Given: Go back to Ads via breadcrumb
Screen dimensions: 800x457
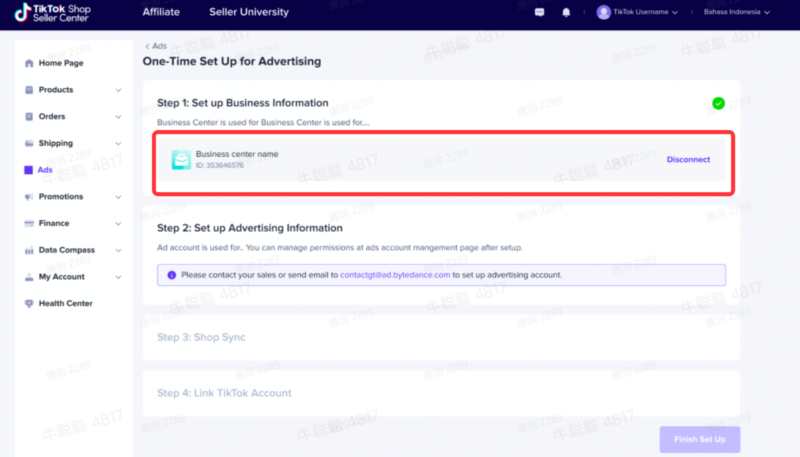Looking at the screenshot, I should click(x=156, y=46).
